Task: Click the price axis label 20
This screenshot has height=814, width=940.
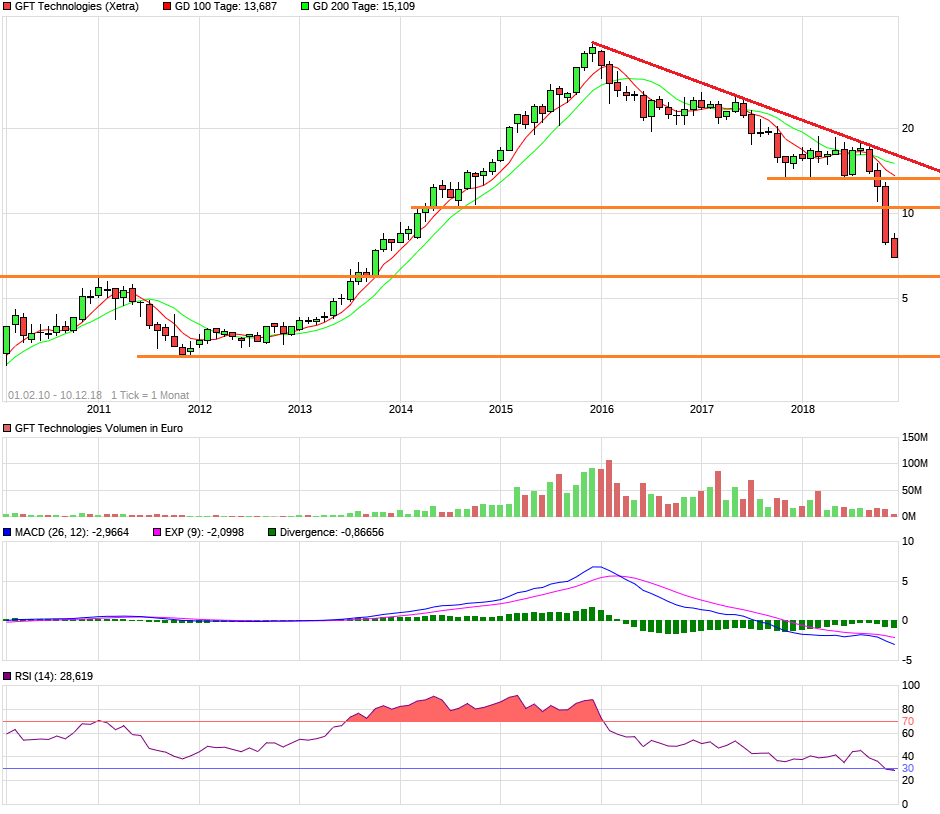Action: click(908, 128)
